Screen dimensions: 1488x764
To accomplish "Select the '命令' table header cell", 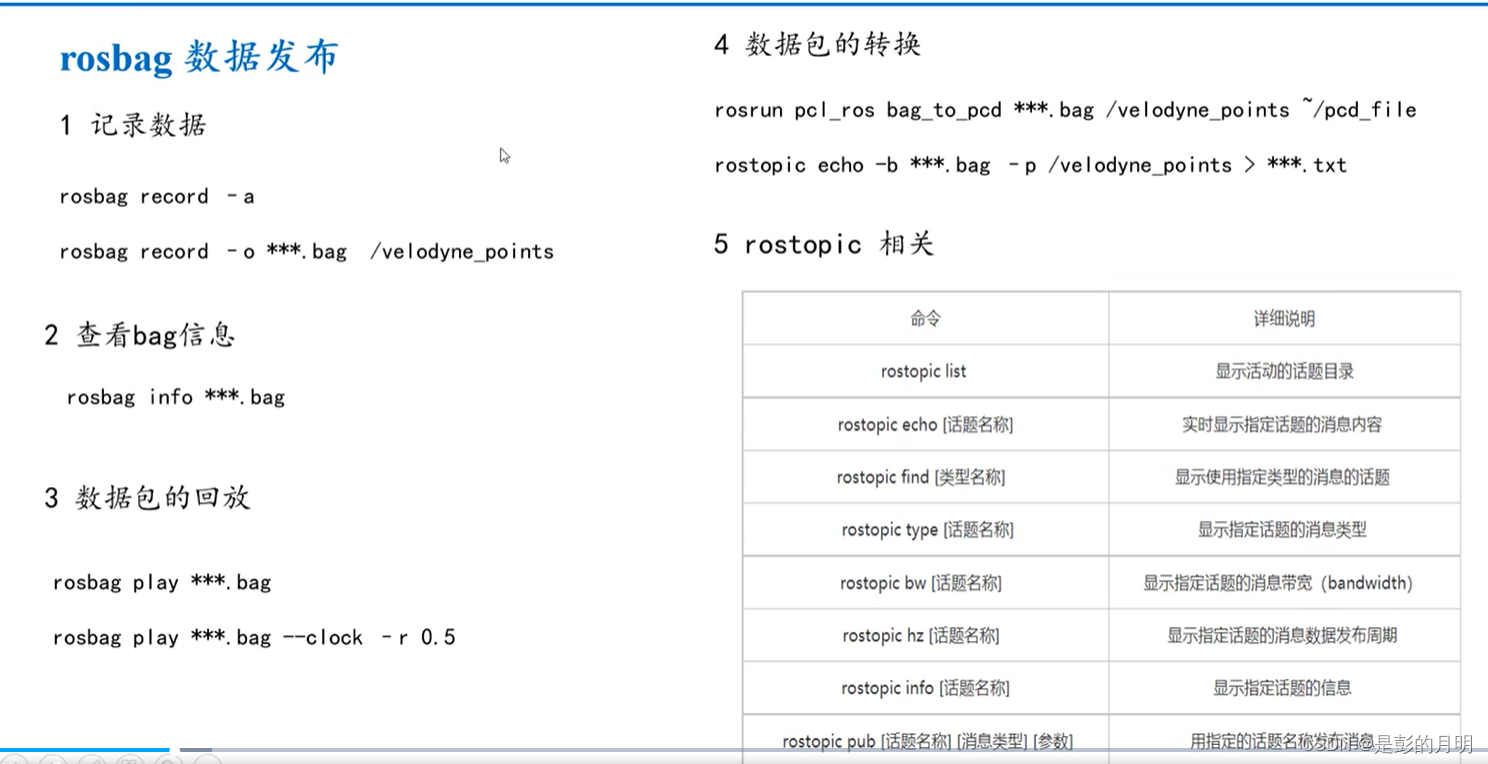I will (x=923, y=318).
